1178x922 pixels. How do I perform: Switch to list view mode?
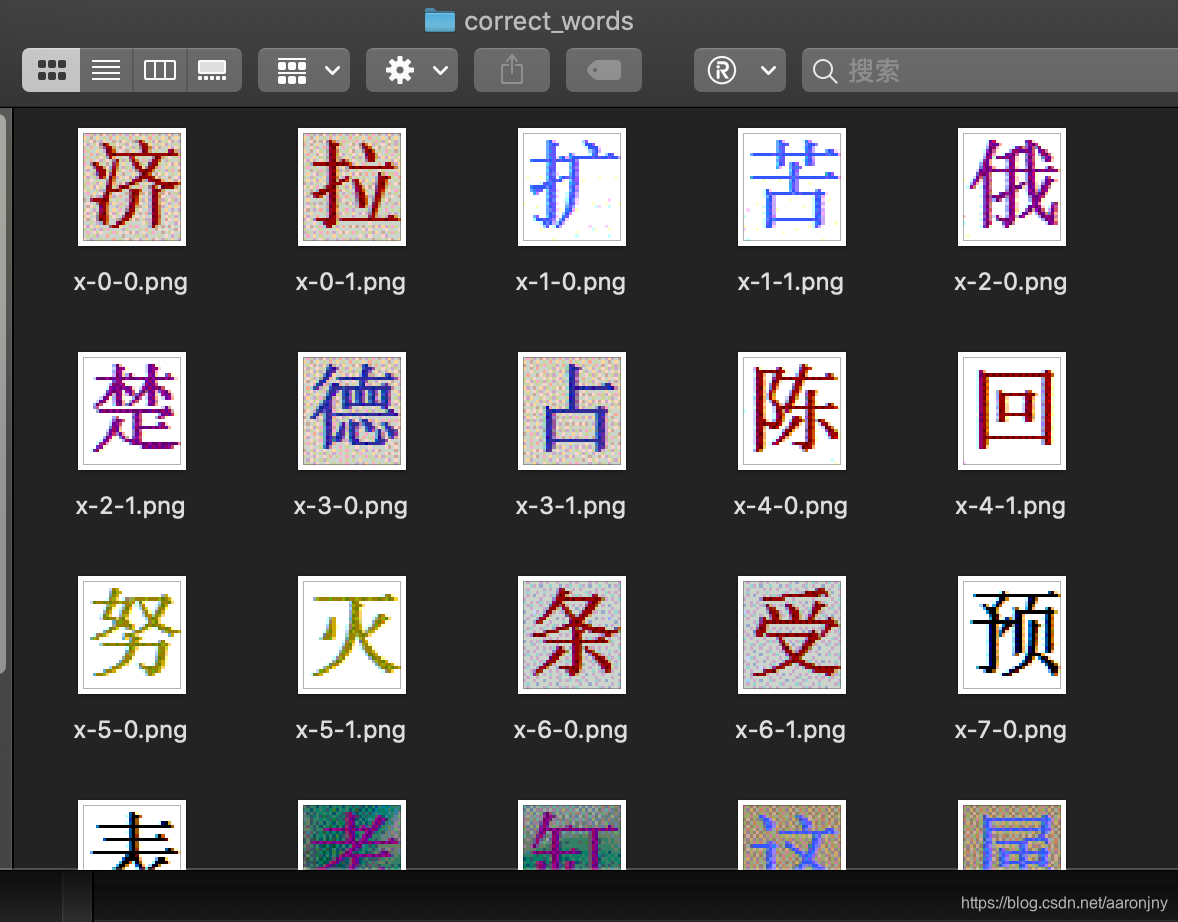click(x=105, y=70)
